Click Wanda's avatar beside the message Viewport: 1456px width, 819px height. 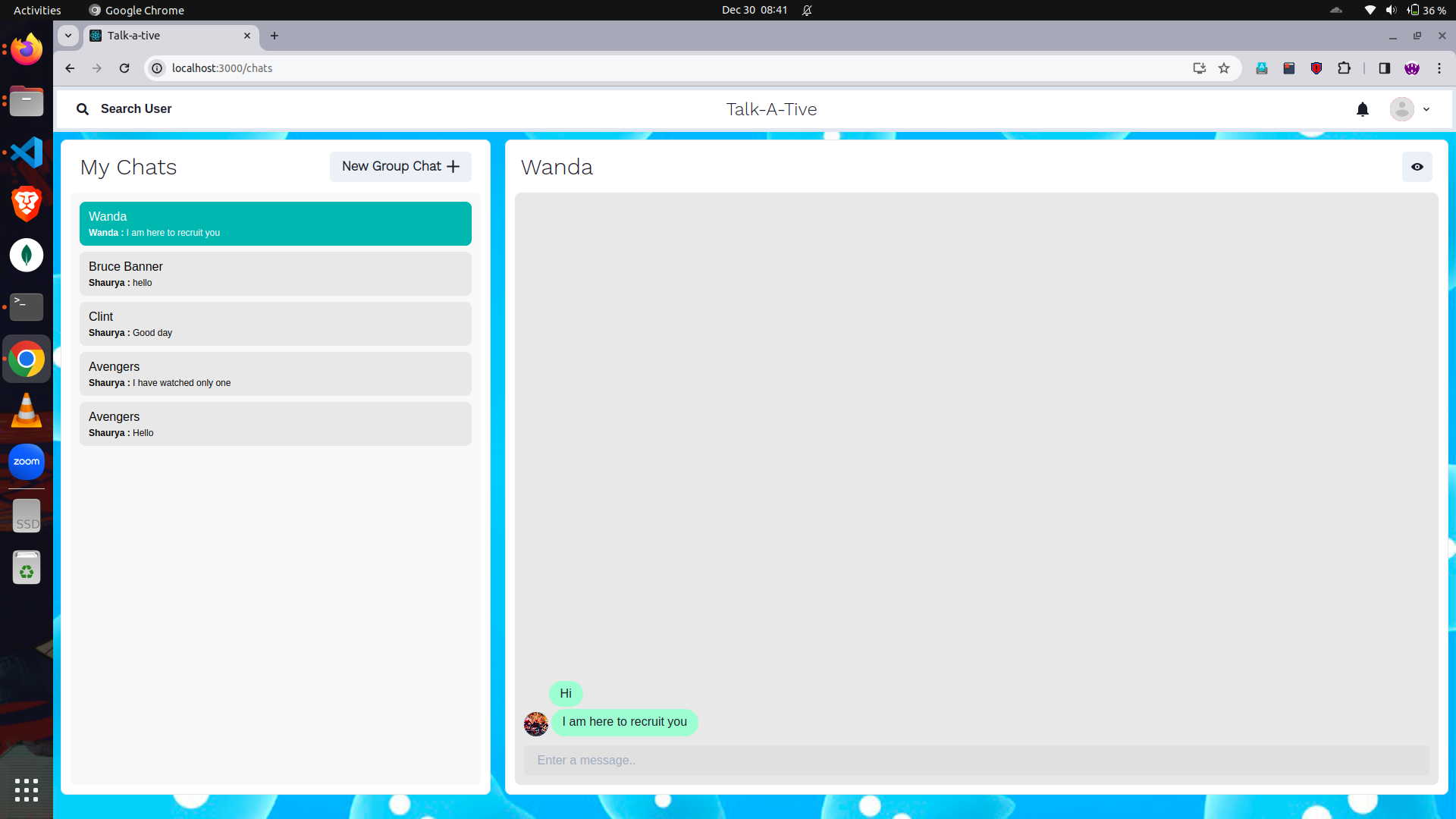click(535, 723)
